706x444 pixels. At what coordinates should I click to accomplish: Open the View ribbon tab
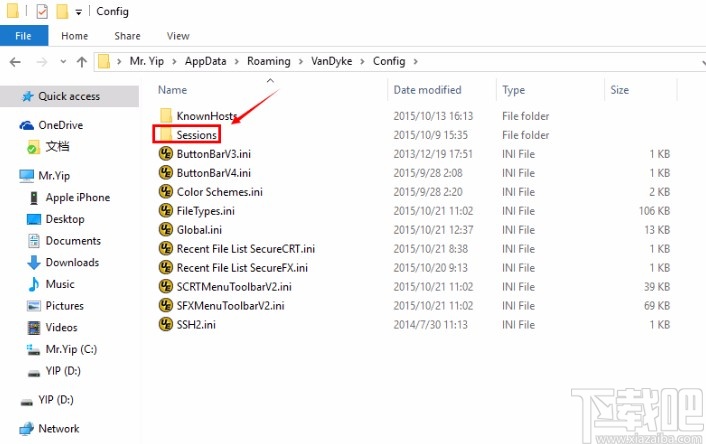(x=178, y=36)
